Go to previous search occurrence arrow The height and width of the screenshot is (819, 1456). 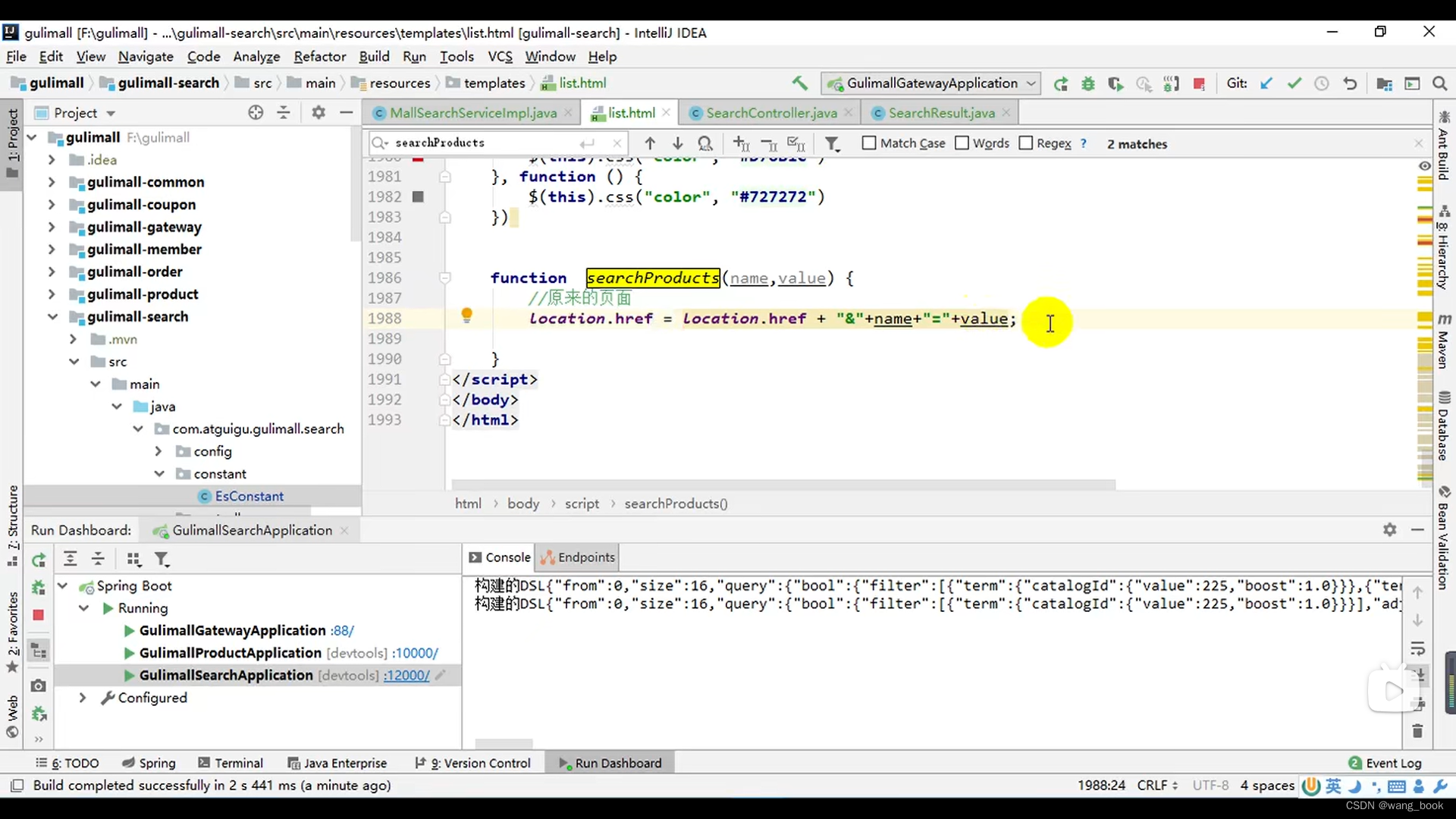click(650, 143)
